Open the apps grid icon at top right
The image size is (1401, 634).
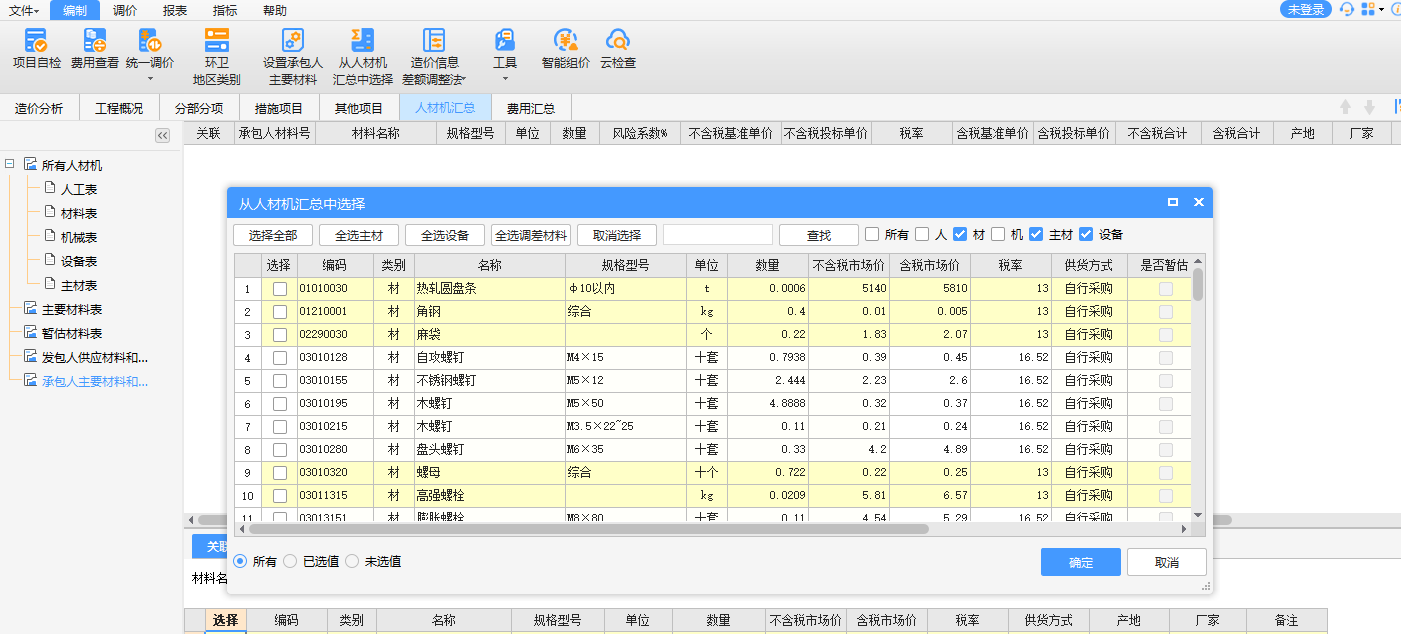[1367, 9]
